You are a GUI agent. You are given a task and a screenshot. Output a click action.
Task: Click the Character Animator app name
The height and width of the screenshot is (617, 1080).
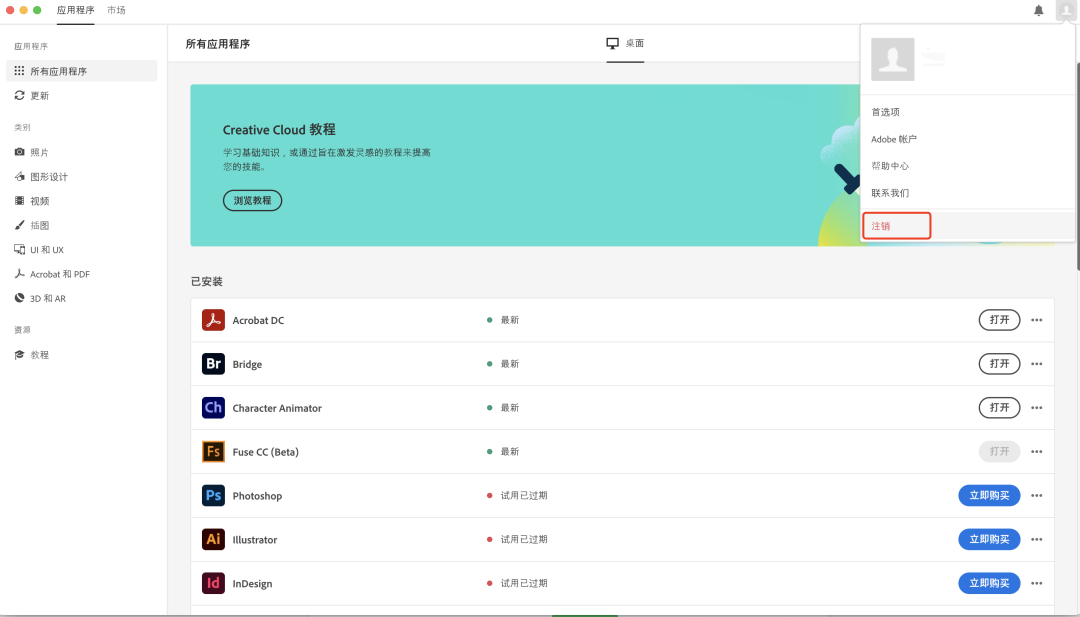point(277,408)
